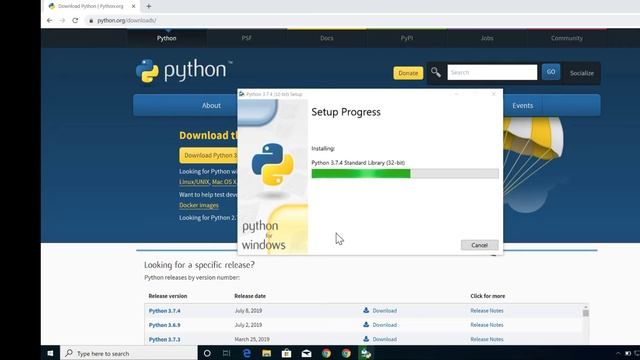Click the green setup progress bar
This screenshot has width=640, height=360.
[x=405, y=173]
